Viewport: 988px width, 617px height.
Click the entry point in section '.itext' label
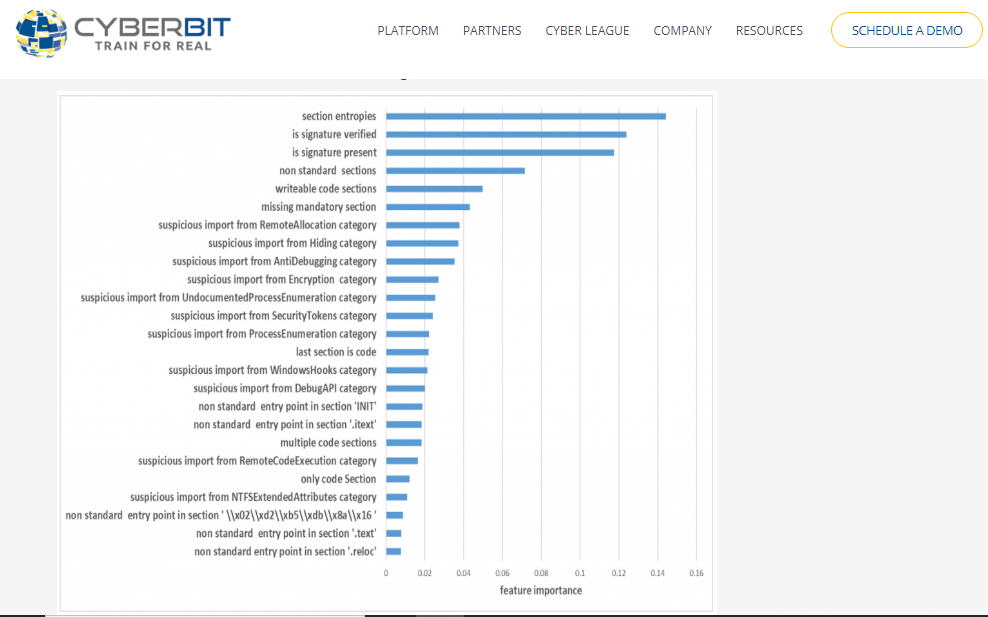(x=285, y=425)
